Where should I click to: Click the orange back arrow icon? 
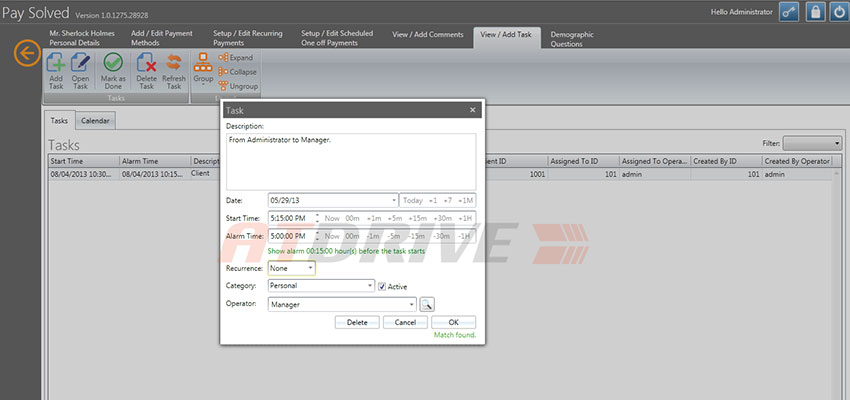click(27, 53)
